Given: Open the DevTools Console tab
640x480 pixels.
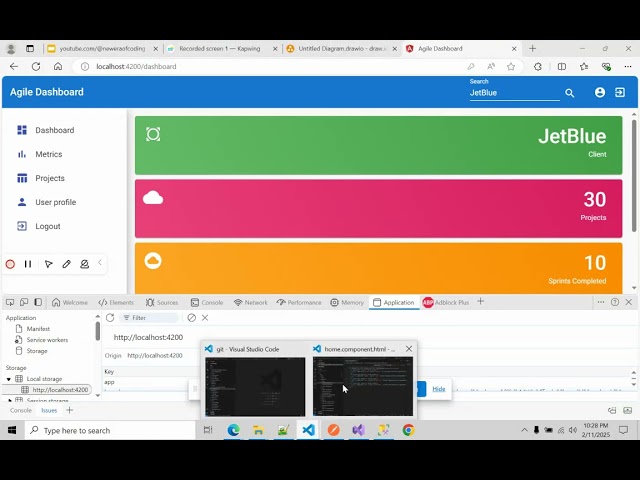Looking at the screenshot, I should point(207,302).
